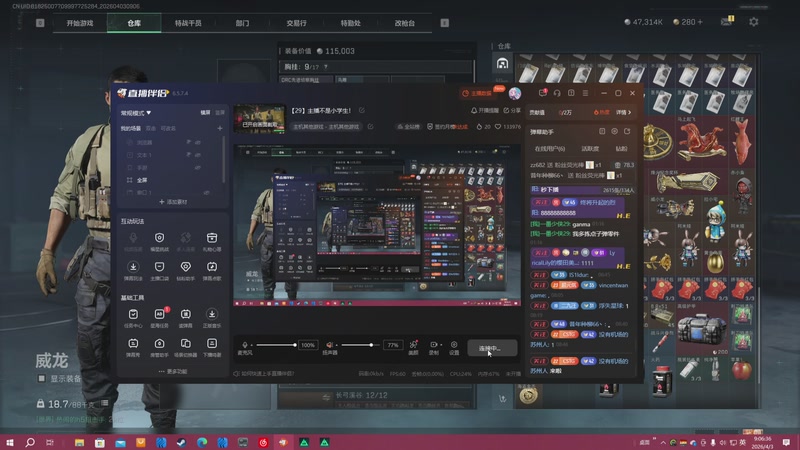Switch to the 部门 tab
This screenshot has width=800, height=450.
(242, 23)
